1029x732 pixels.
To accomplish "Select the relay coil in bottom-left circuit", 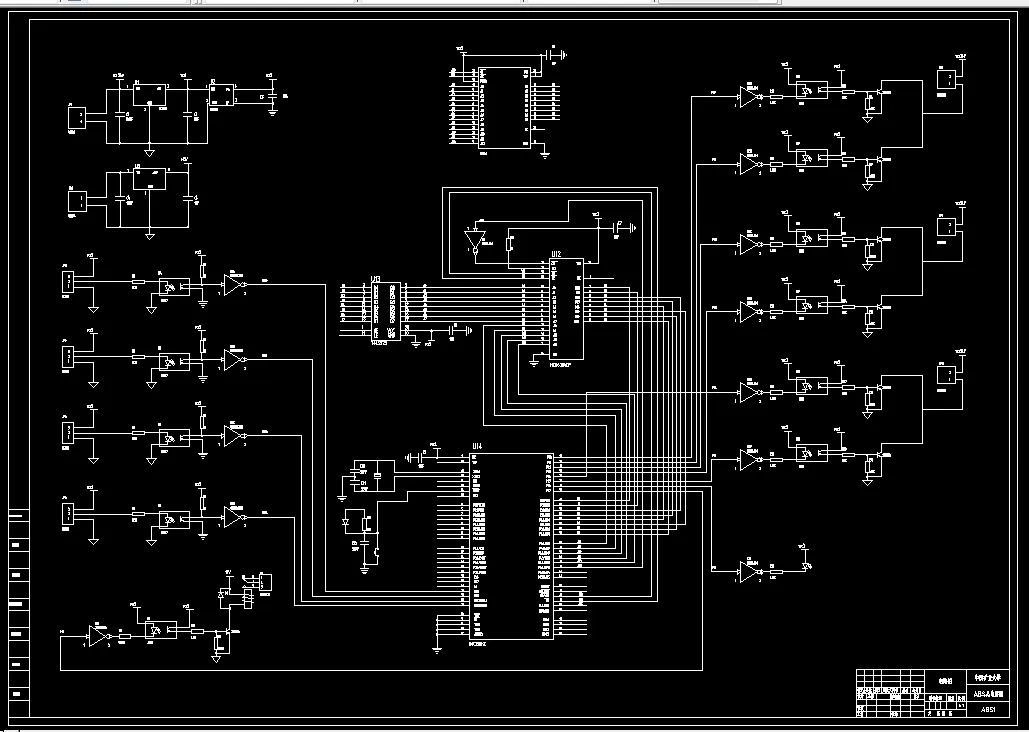I will [x=248, y=598].
